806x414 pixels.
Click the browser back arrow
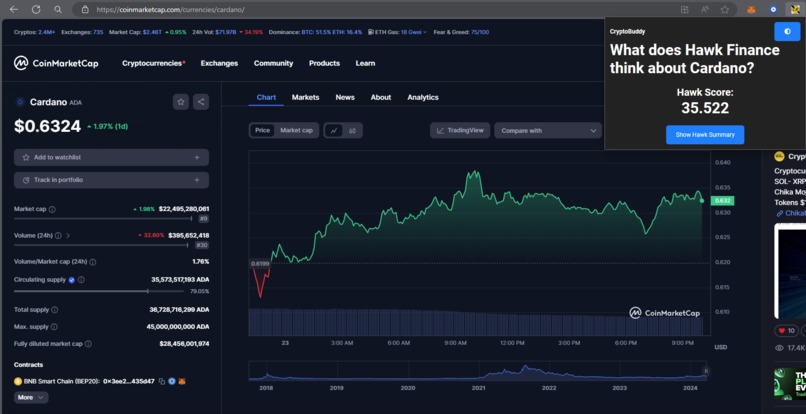14,9
